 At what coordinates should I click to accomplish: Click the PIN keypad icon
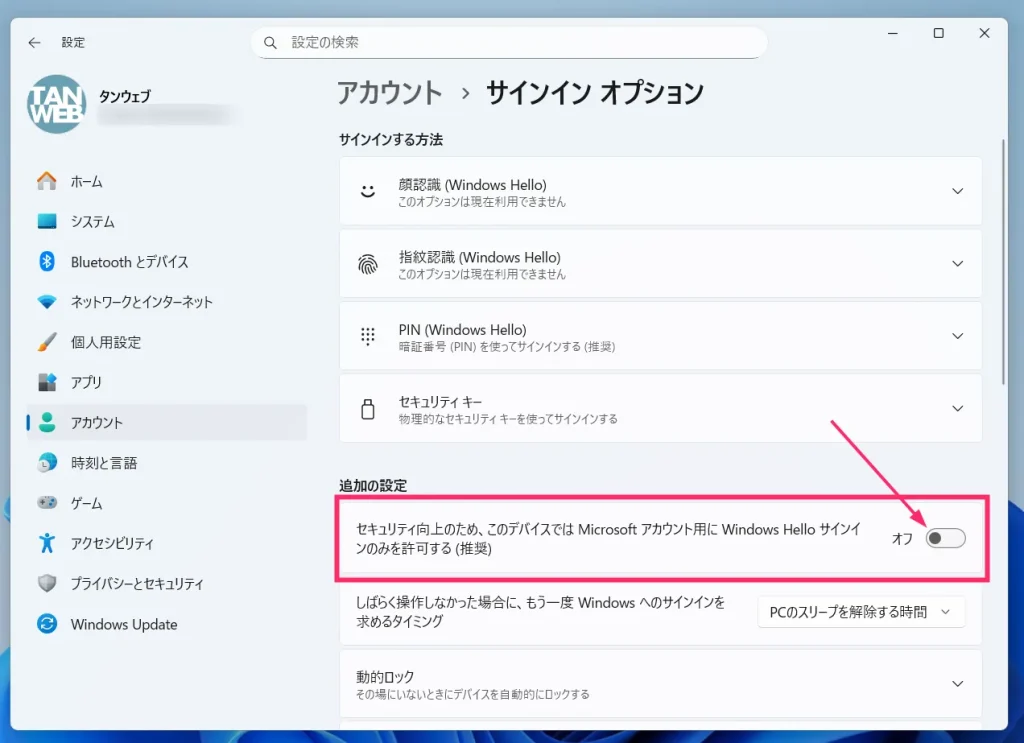(x=368, y=336)
